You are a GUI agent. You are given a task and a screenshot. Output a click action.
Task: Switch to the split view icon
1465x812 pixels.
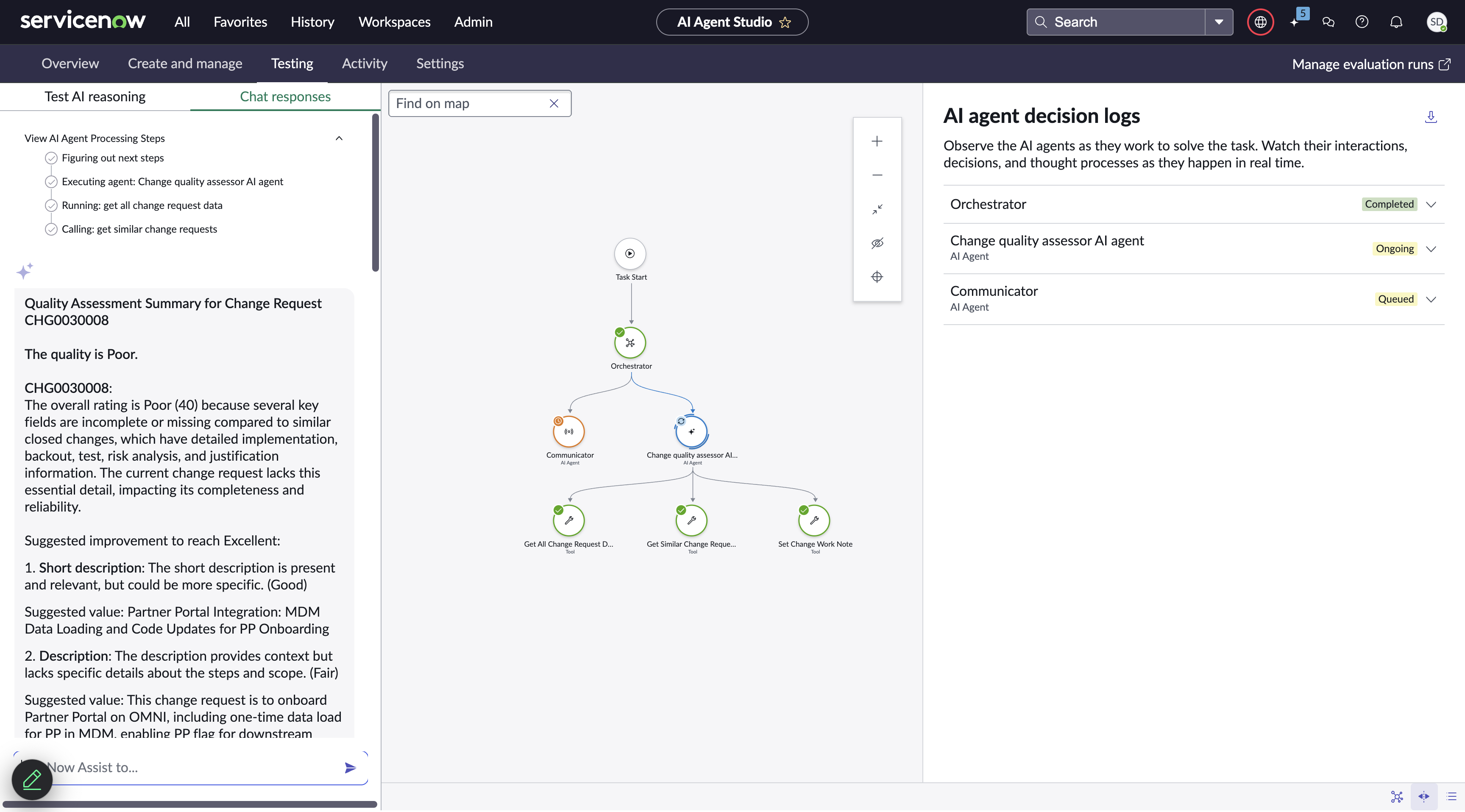pyautogui.click(x=1424, y=797)
